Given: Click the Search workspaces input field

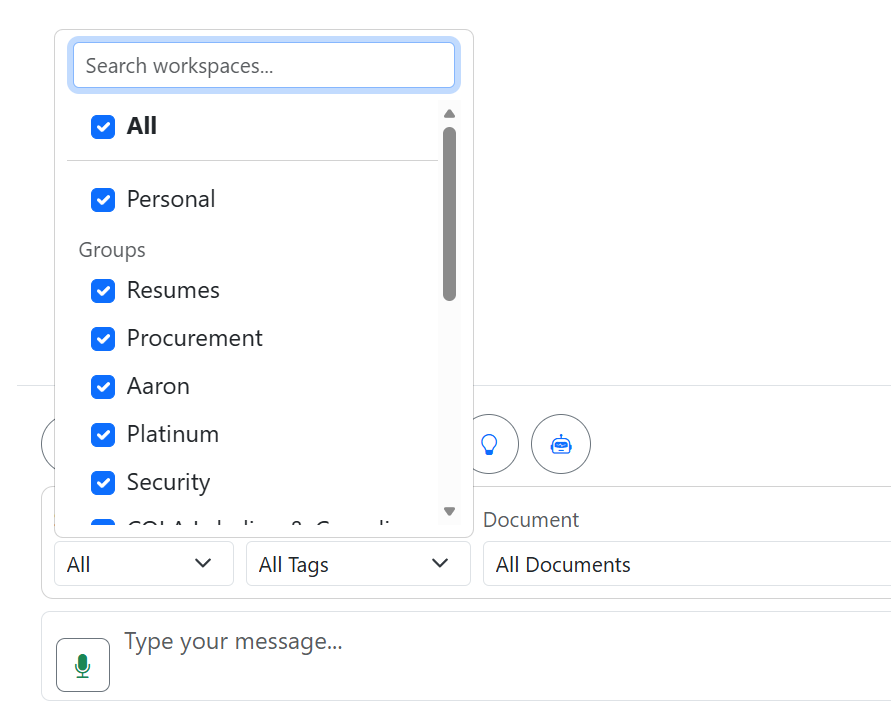Looking at the screenshot, I should click(x=264, y=65).
